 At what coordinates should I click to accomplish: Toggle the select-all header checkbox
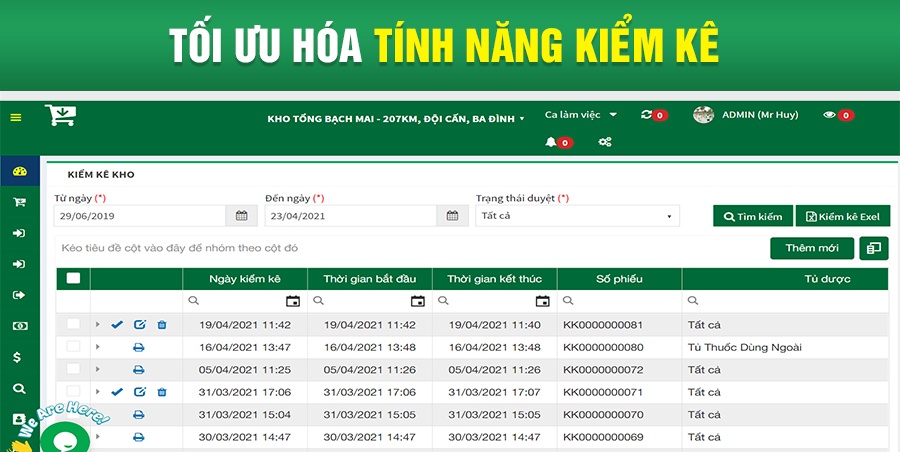[73, 279]
